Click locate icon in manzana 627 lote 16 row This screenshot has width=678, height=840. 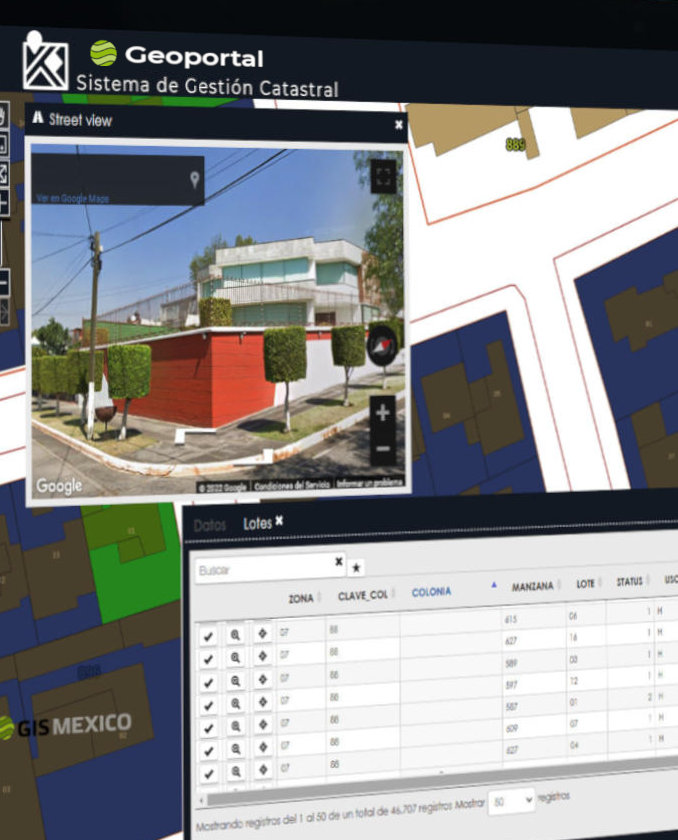click(262, 656)
